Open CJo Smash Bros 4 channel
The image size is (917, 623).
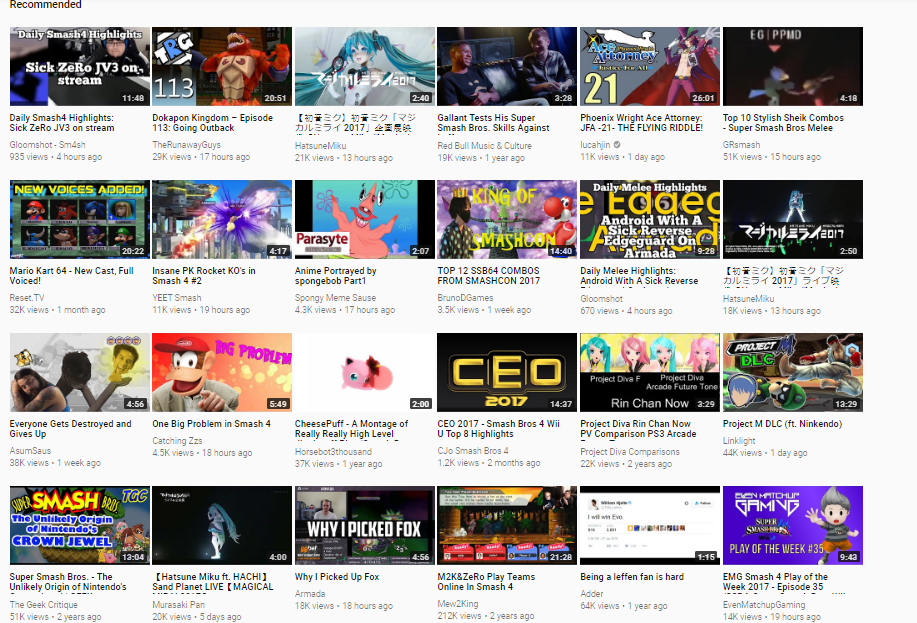tap(473, 451)
